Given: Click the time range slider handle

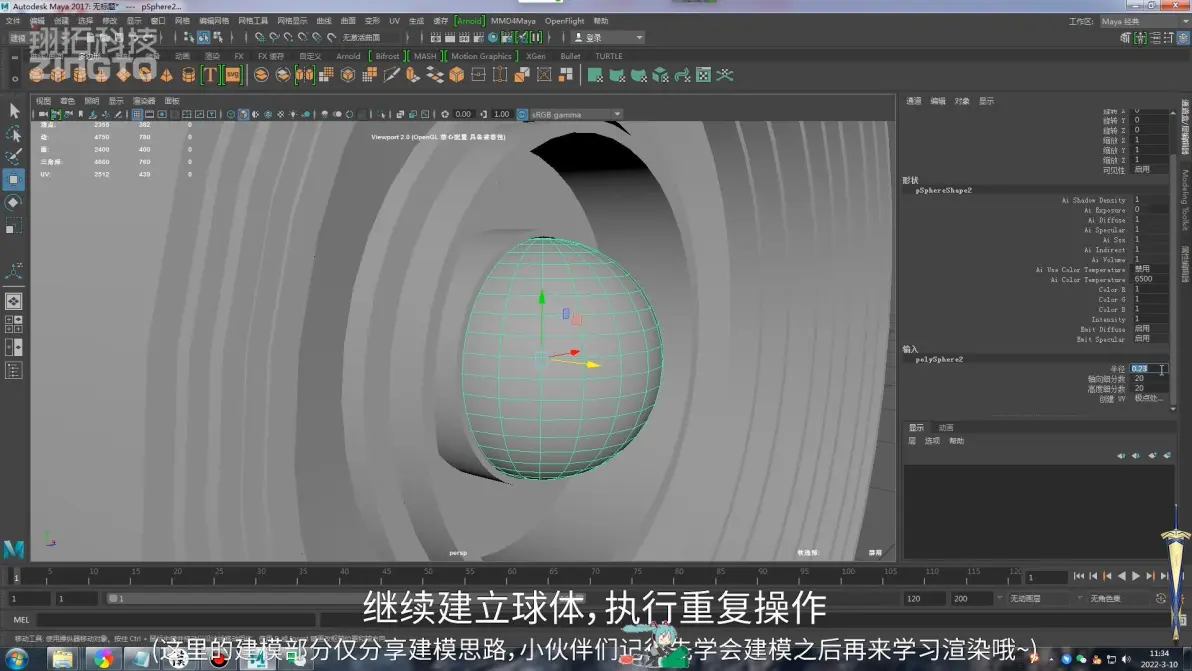Looking at the screenshot, I should 113,599.
